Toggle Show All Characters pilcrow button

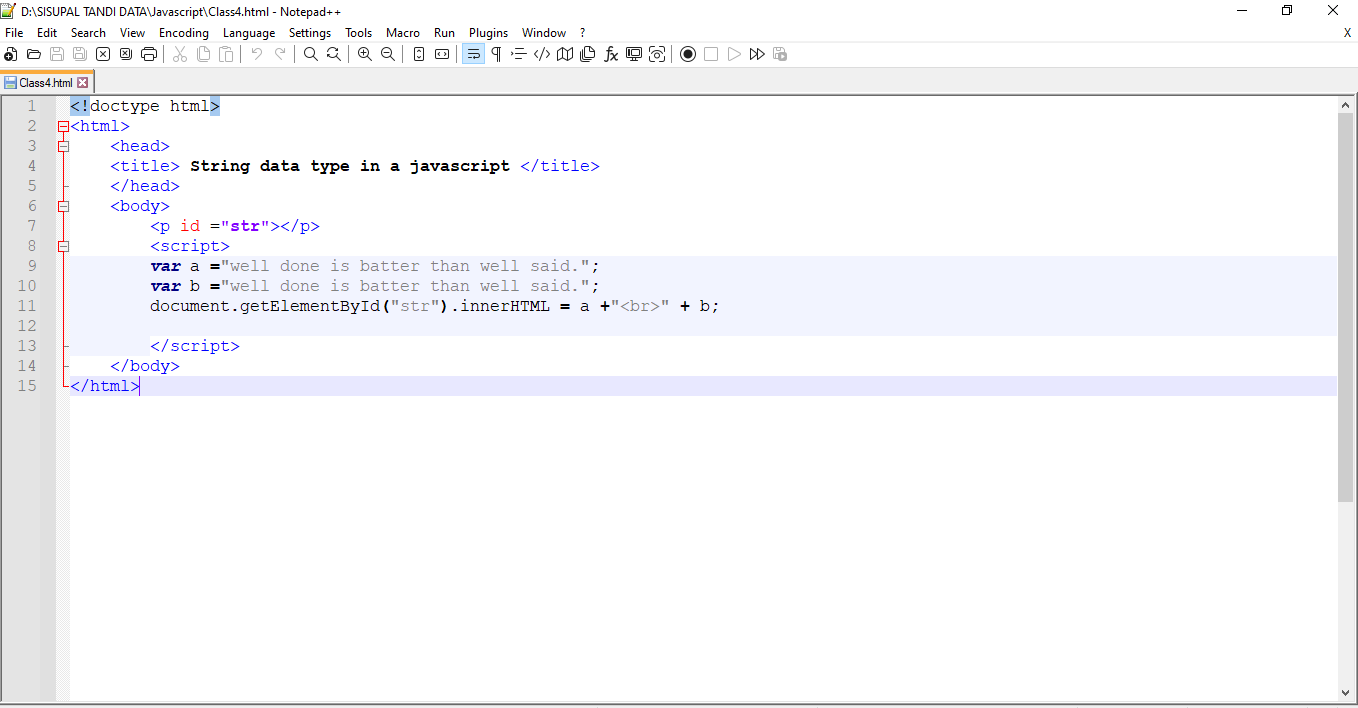[x=496, y=54]
